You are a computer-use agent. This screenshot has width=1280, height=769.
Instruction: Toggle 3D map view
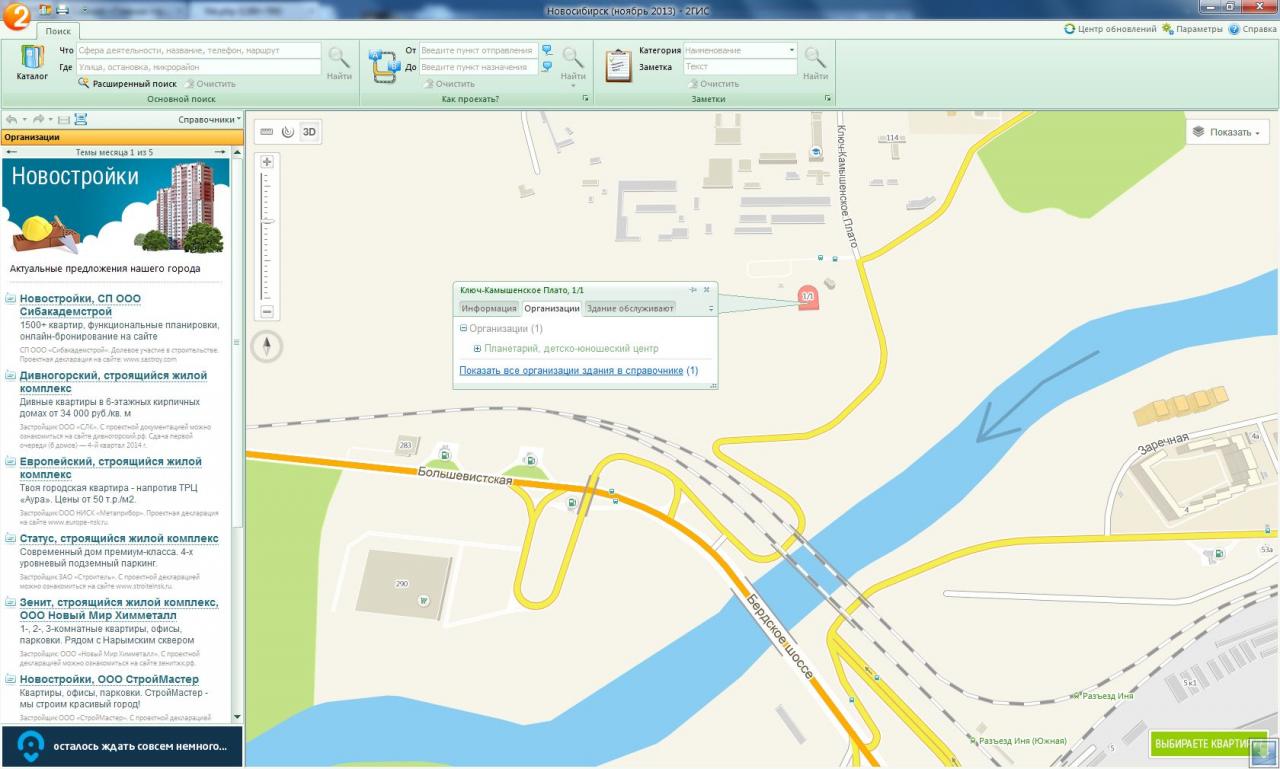click(310, 131)
